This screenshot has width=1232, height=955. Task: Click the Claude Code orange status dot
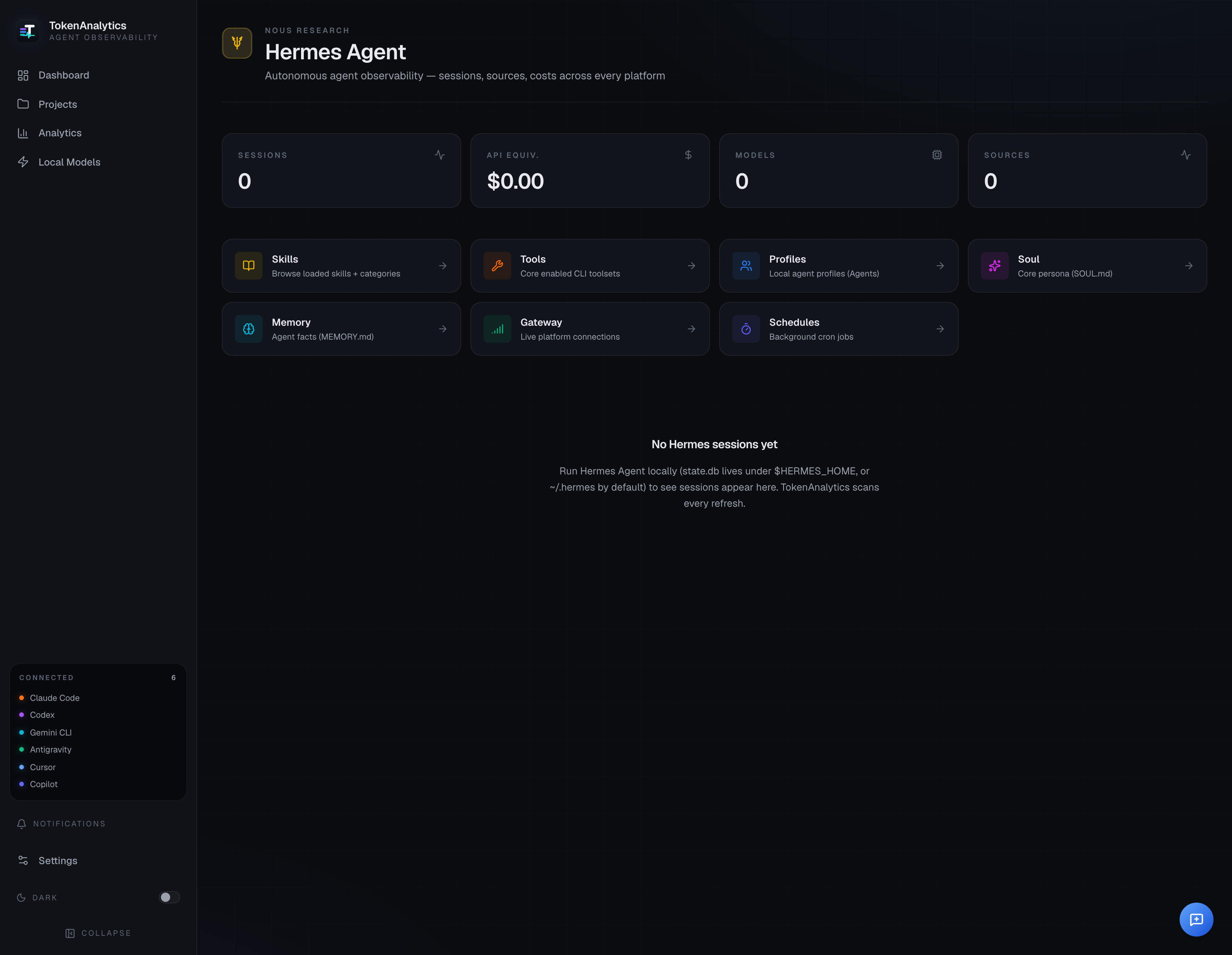click(x=22, y=698)
